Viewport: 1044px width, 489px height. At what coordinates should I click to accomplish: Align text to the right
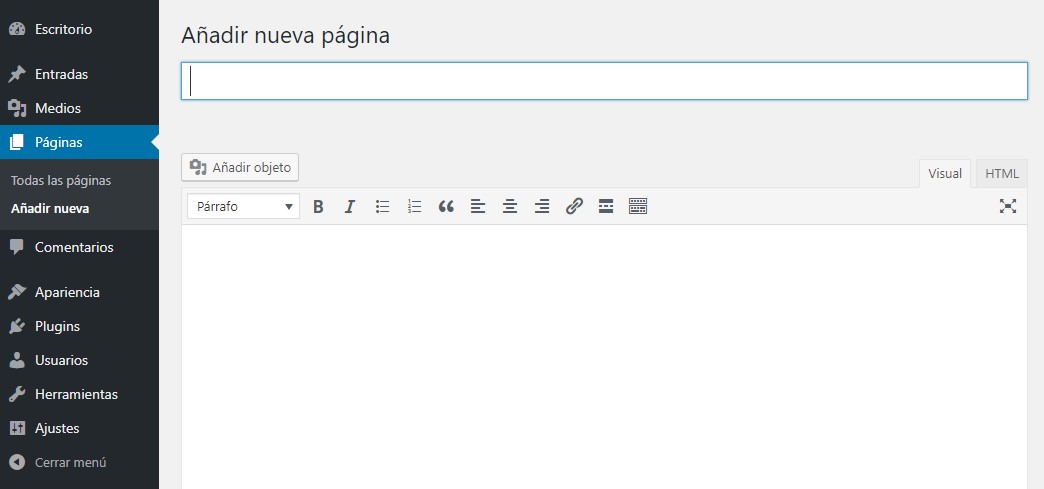(x=542, y=207)
